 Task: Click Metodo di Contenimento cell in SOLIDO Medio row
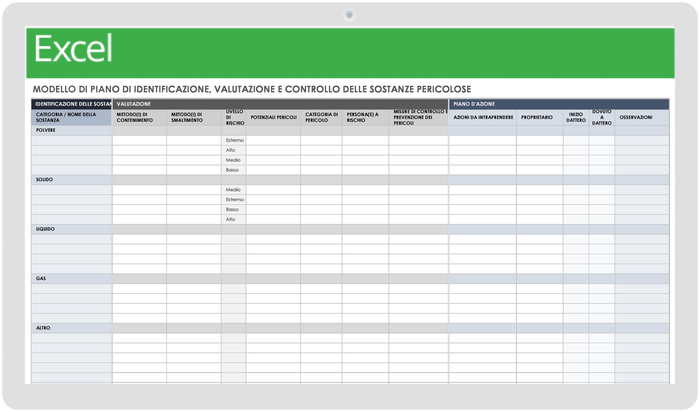pyautogui.click(x=139, y=190)
